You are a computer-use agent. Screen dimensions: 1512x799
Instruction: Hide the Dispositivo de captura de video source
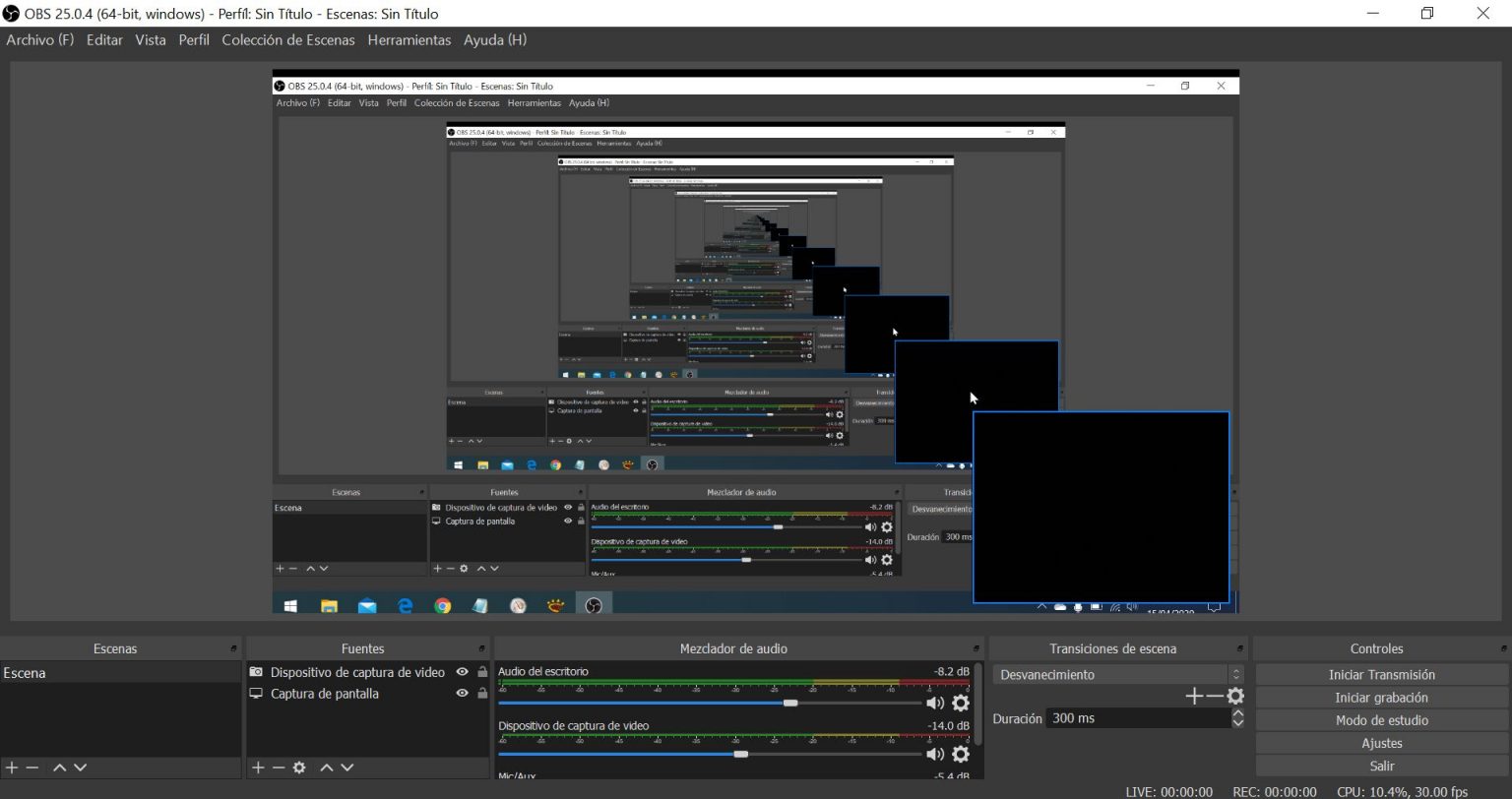(462, 672)
